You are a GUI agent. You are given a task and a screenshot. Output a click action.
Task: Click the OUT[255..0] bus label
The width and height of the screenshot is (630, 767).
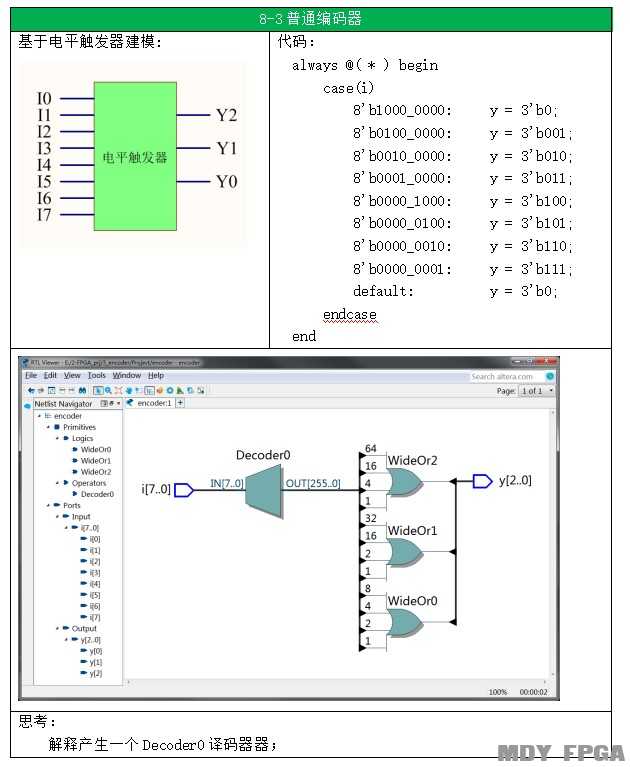click(313, 483)
